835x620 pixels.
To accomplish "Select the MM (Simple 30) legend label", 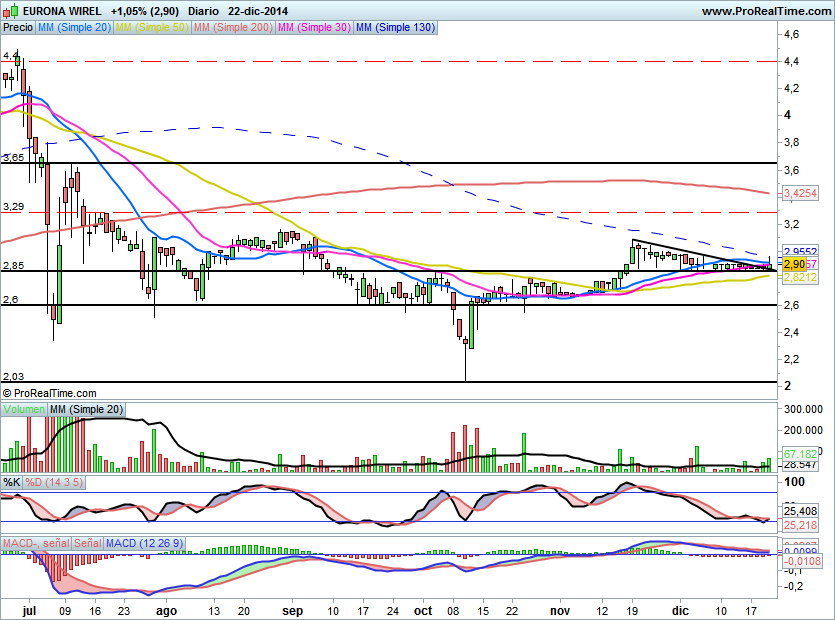I will 314,27.
